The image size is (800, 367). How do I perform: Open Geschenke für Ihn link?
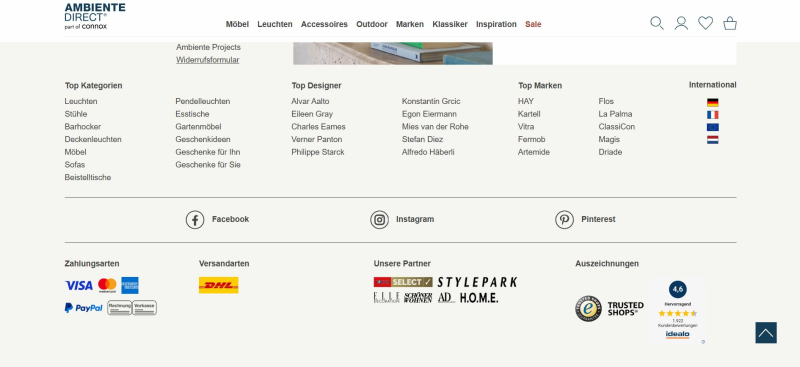click(x=208, y=152)
